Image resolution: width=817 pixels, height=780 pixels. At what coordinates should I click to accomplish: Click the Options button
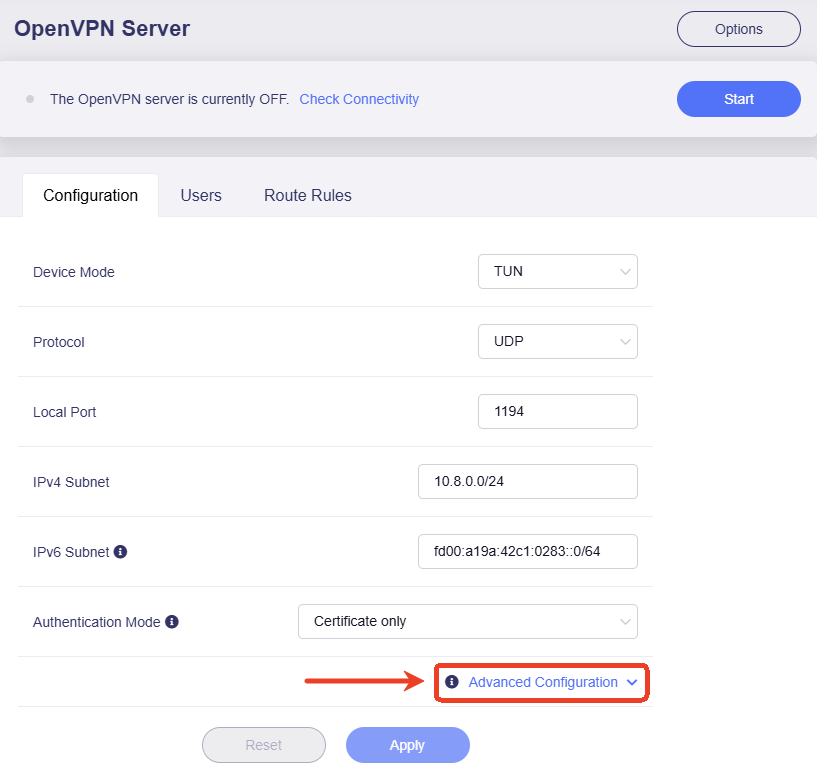[738, 29]
